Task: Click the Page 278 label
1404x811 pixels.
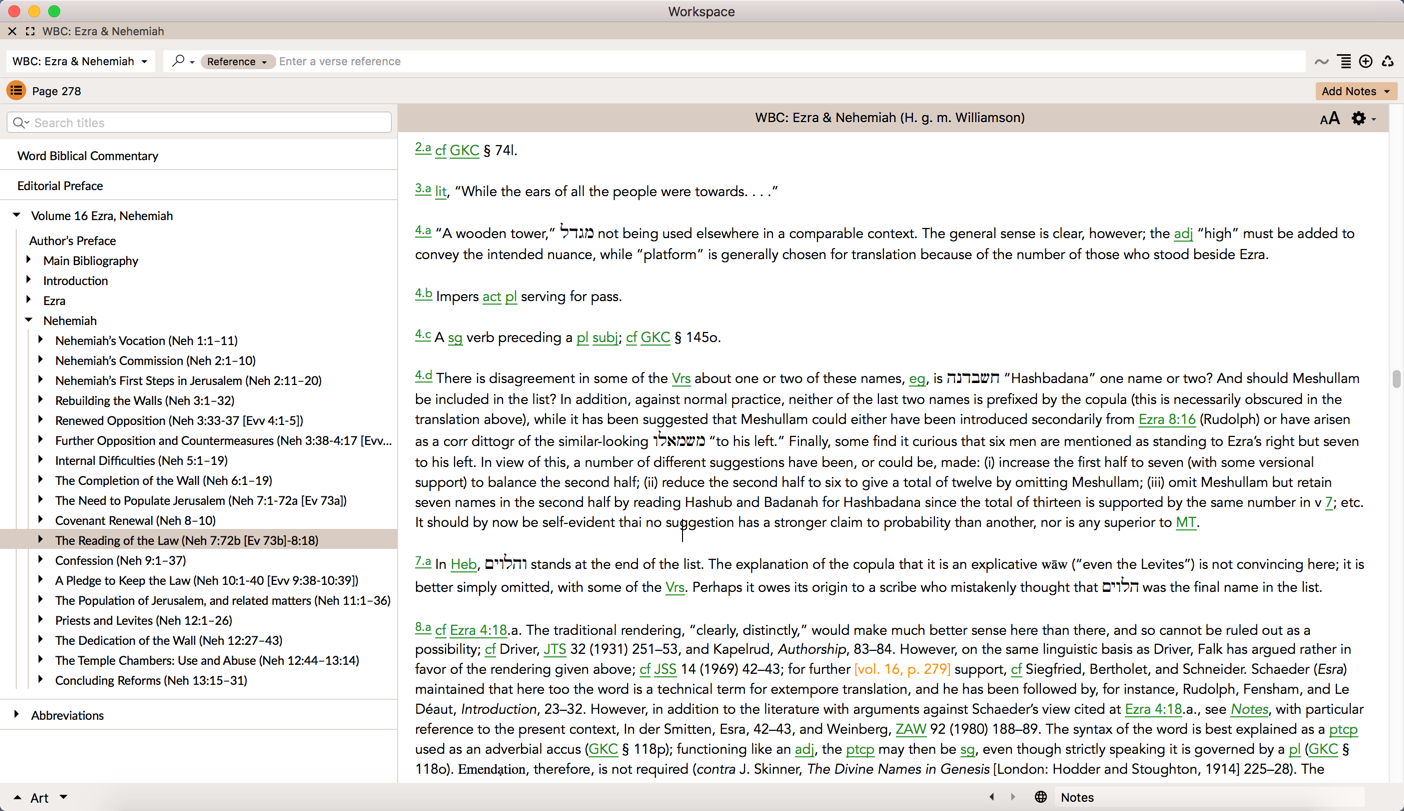Action: point(56,91)
